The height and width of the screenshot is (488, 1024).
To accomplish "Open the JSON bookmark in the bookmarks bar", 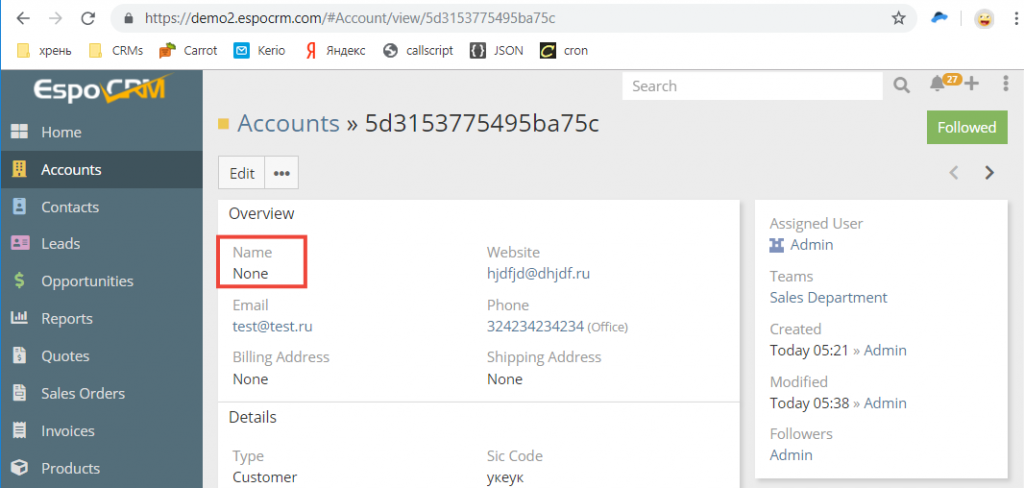I will [x=498, y=50].
